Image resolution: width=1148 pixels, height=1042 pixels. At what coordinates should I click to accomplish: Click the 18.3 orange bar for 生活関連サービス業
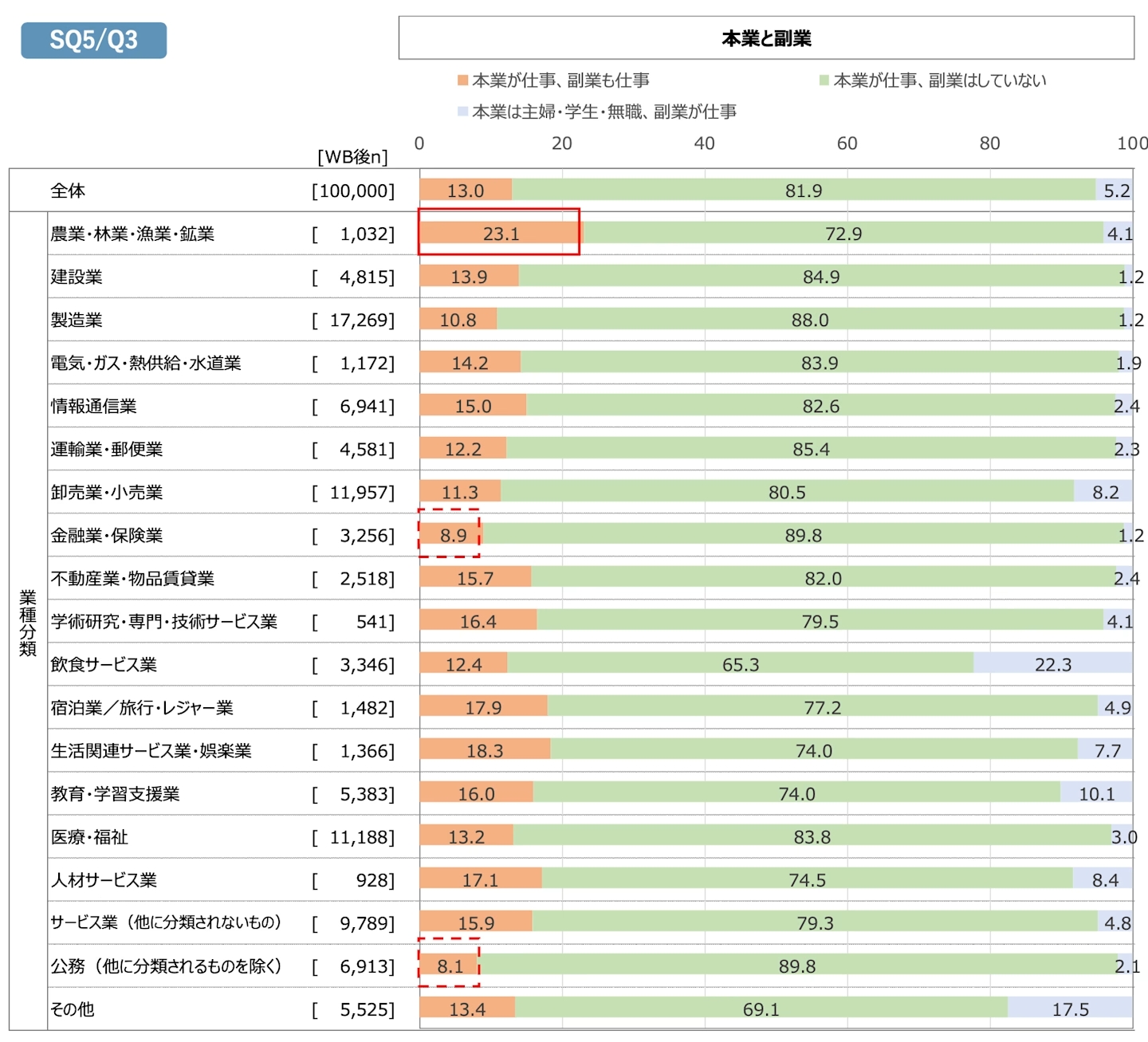(485, 749)
